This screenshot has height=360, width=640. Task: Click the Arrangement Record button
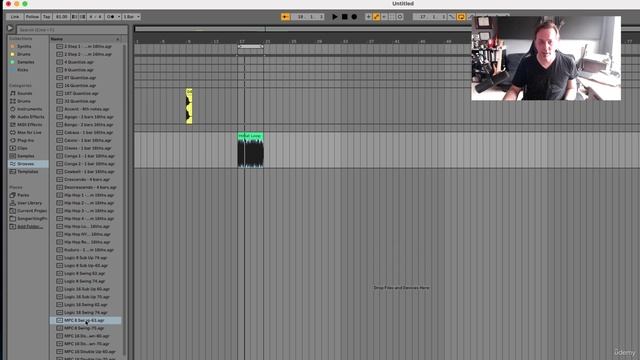tap(354, 17)
